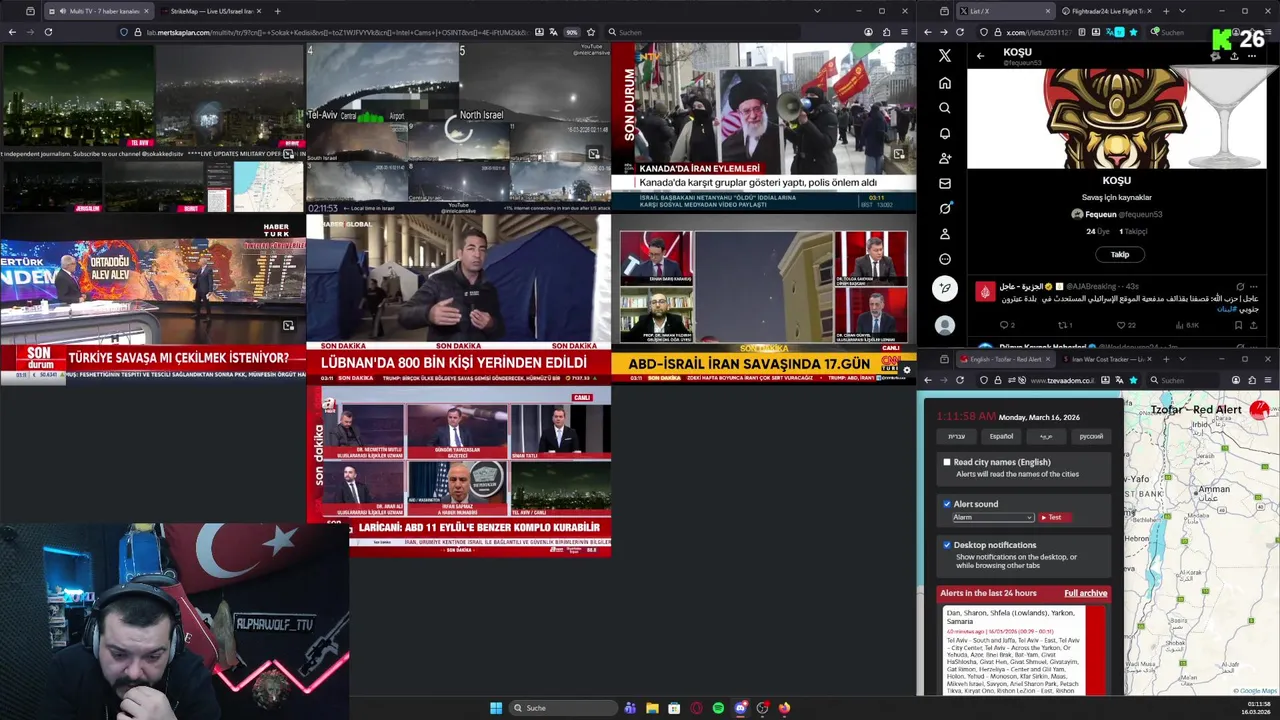
Task: Switch to the Multi TV tab
Action: 98,11
